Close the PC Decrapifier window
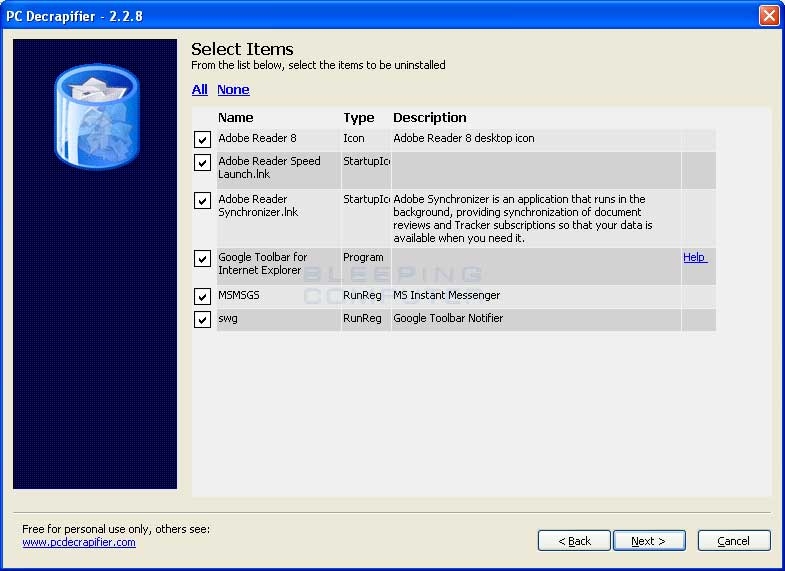The image size is (785, 571). (x=768, y=15)
